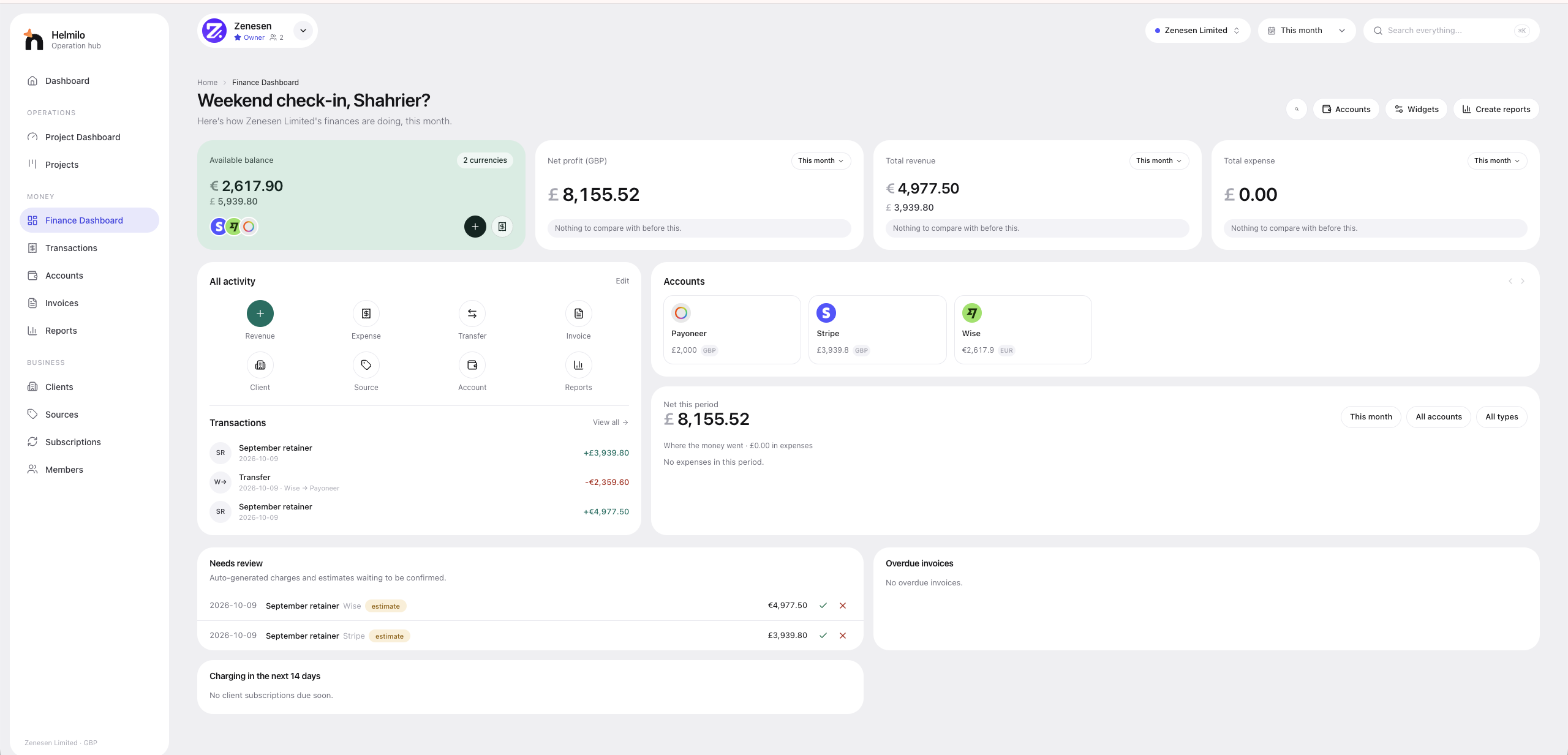Click the Members people icon in sidebar
Viewport: 1568px width, 755px height.
click(32, 470)
